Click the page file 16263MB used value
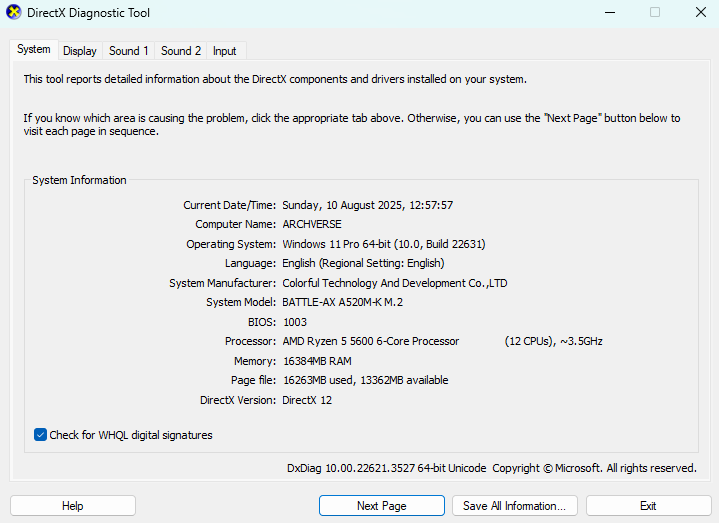 pos(318,380)
